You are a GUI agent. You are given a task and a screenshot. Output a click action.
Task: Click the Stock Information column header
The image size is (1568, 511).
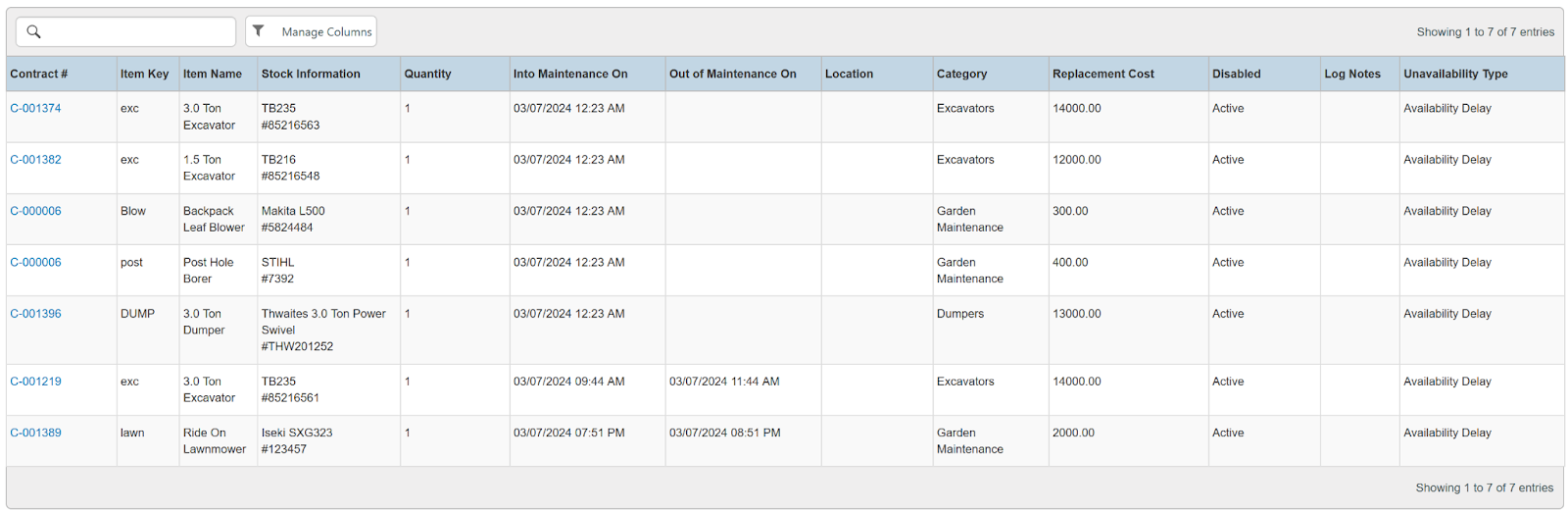tap(311, 74)
